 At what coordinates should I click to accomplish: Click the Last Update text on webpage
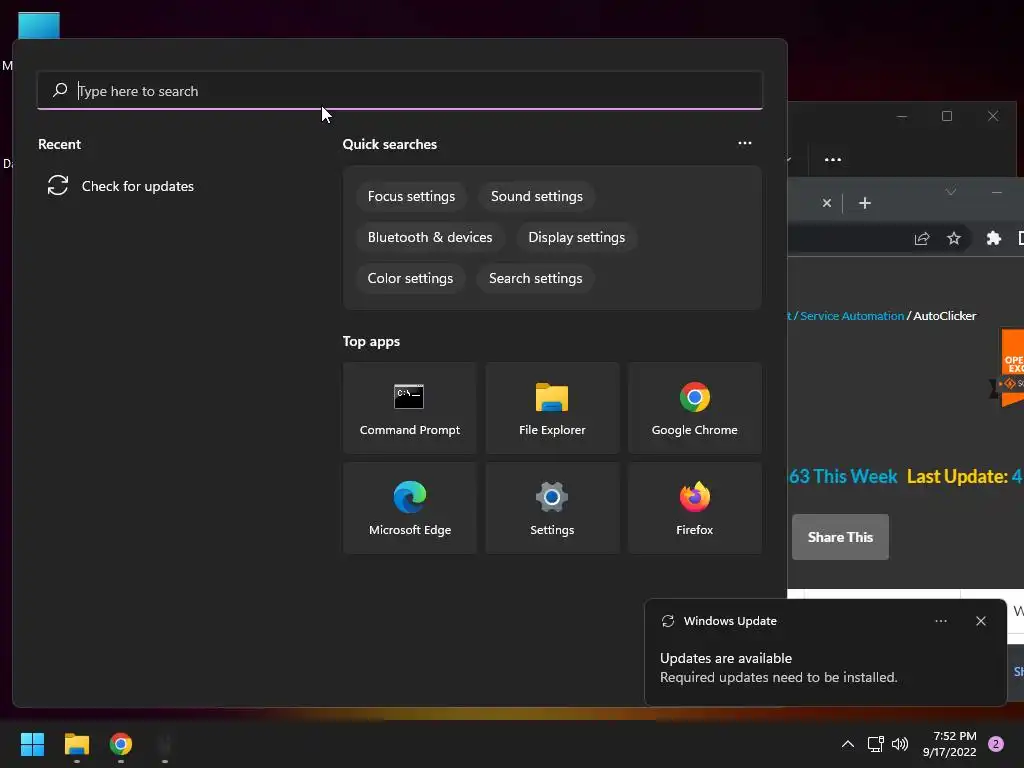pos(957,477)
